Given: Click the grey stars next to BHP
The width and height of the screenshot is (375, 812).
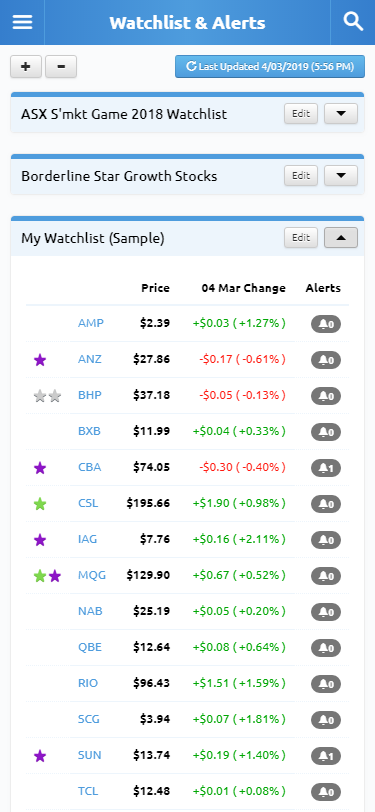Looking at the screenshot, I should (47, 396).
